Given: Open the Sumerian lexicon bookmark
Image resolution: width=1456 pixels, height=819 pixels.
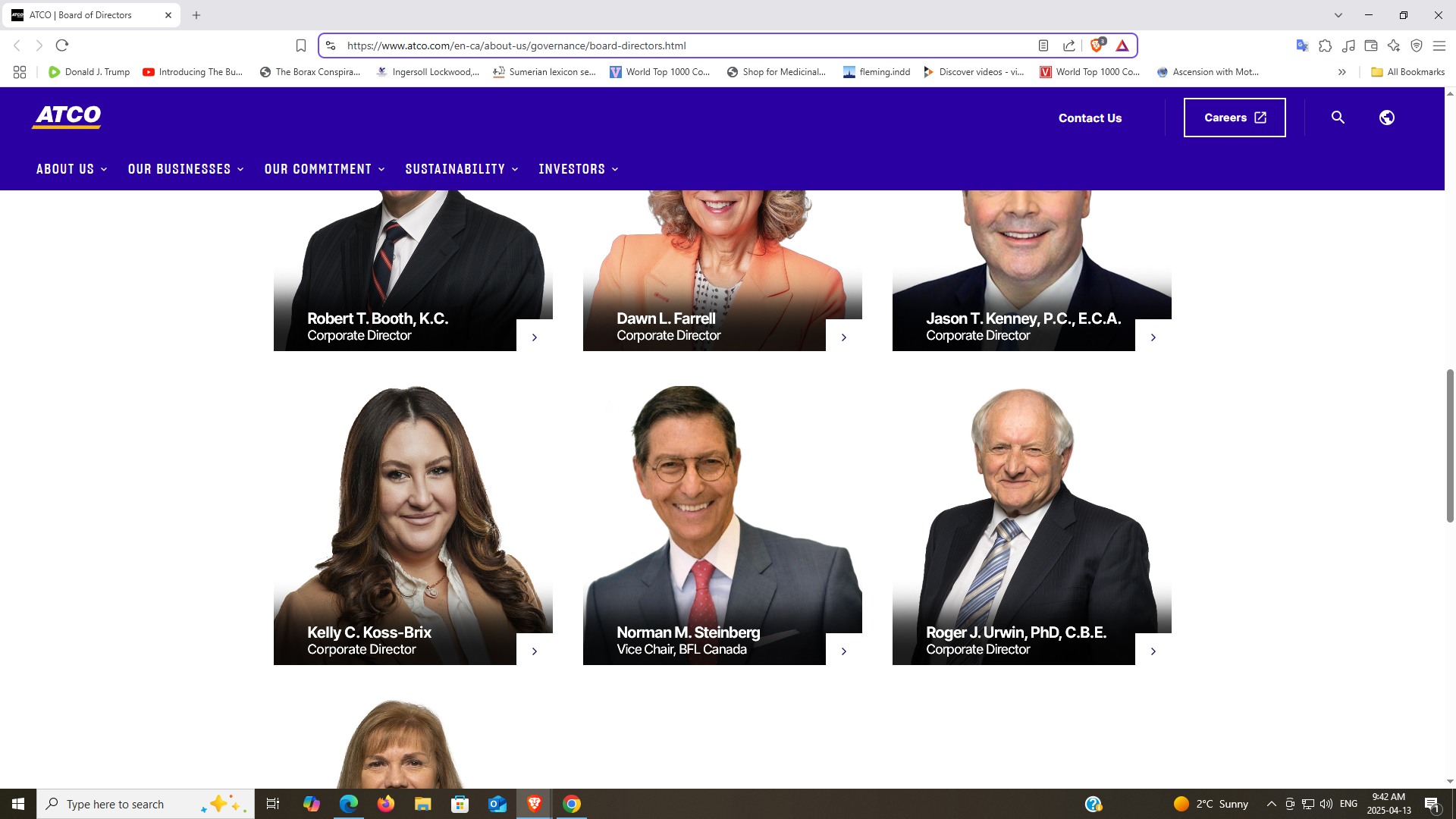Looking at the screenshot, I should click(544, 72).
